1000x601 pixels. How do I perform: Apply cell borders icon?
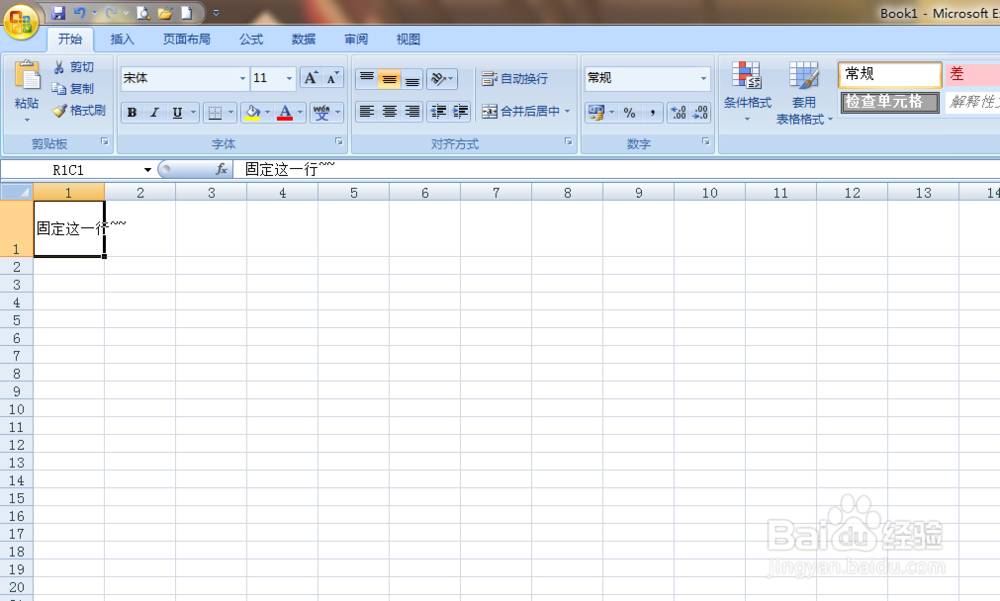(x=215, y=113)
